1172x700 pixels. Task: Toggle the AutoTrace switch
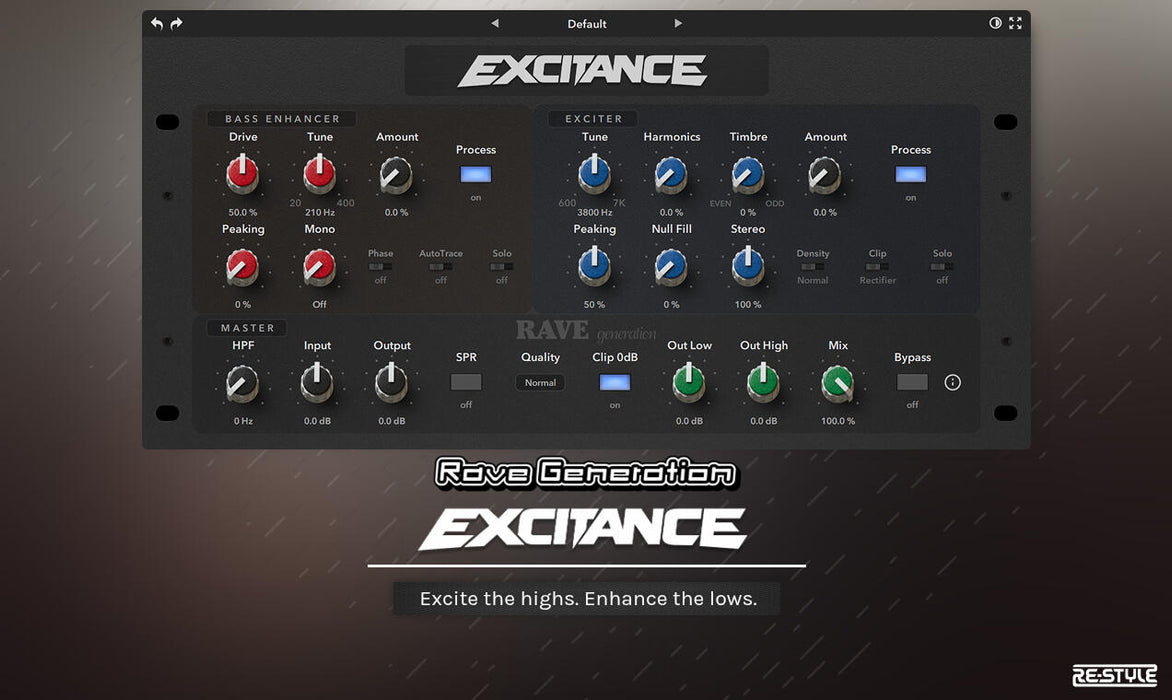441,267
